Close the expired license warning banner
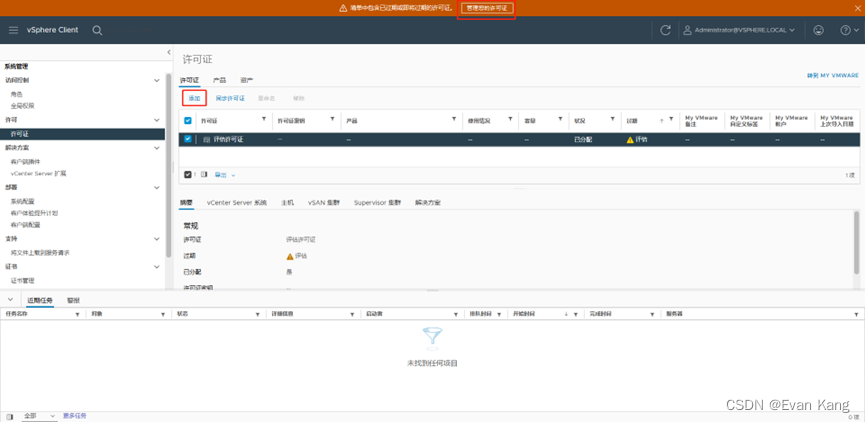The image size is (865, 422). pos(858,8)
